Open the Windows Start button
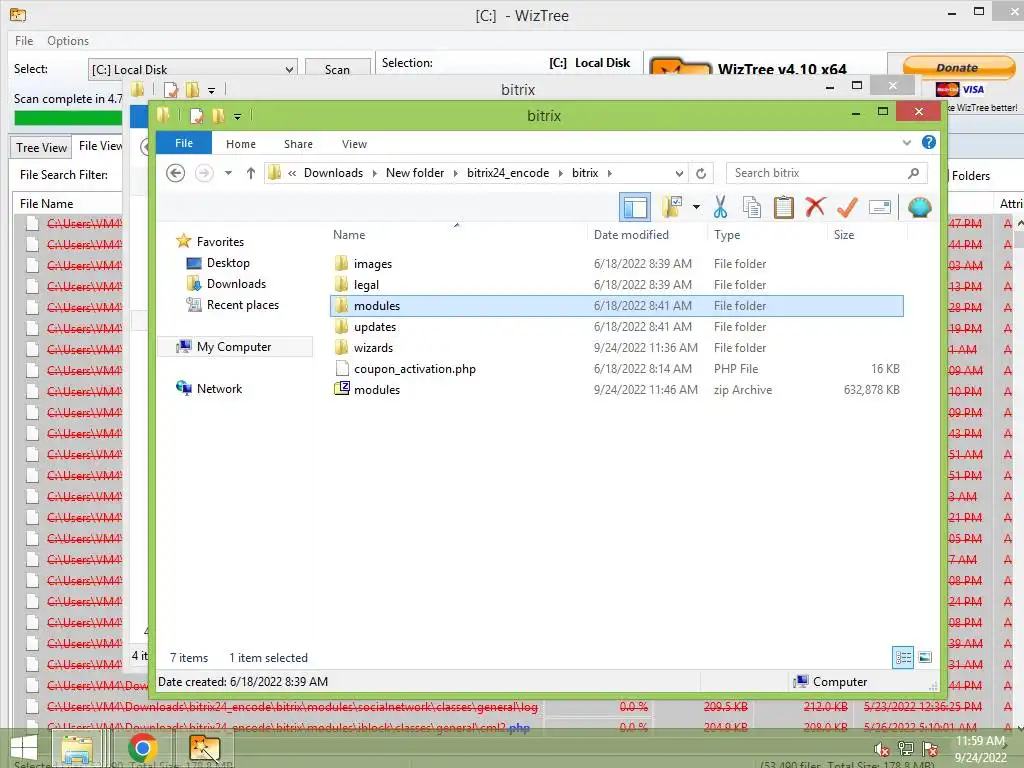Viewport: 1024px width, 768px height. point(24,748)
